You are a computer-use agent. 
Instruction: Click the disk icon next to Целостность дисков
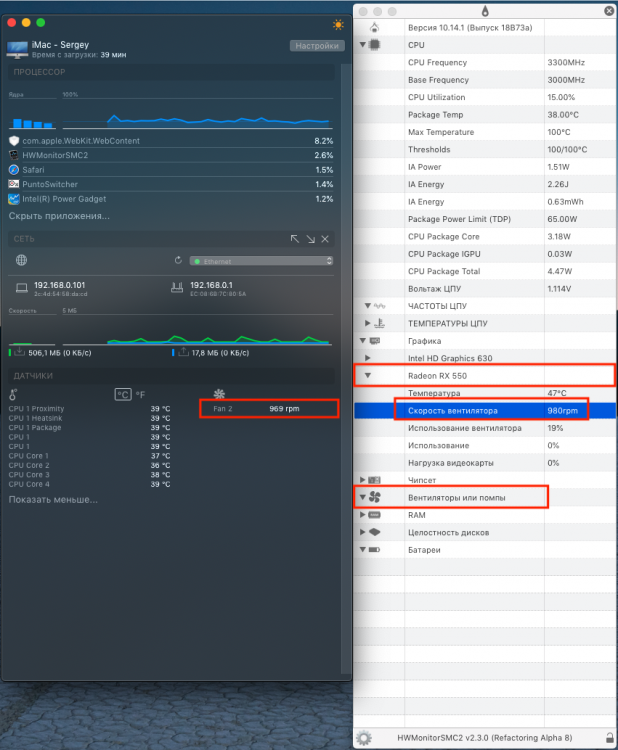pos(375,532)
